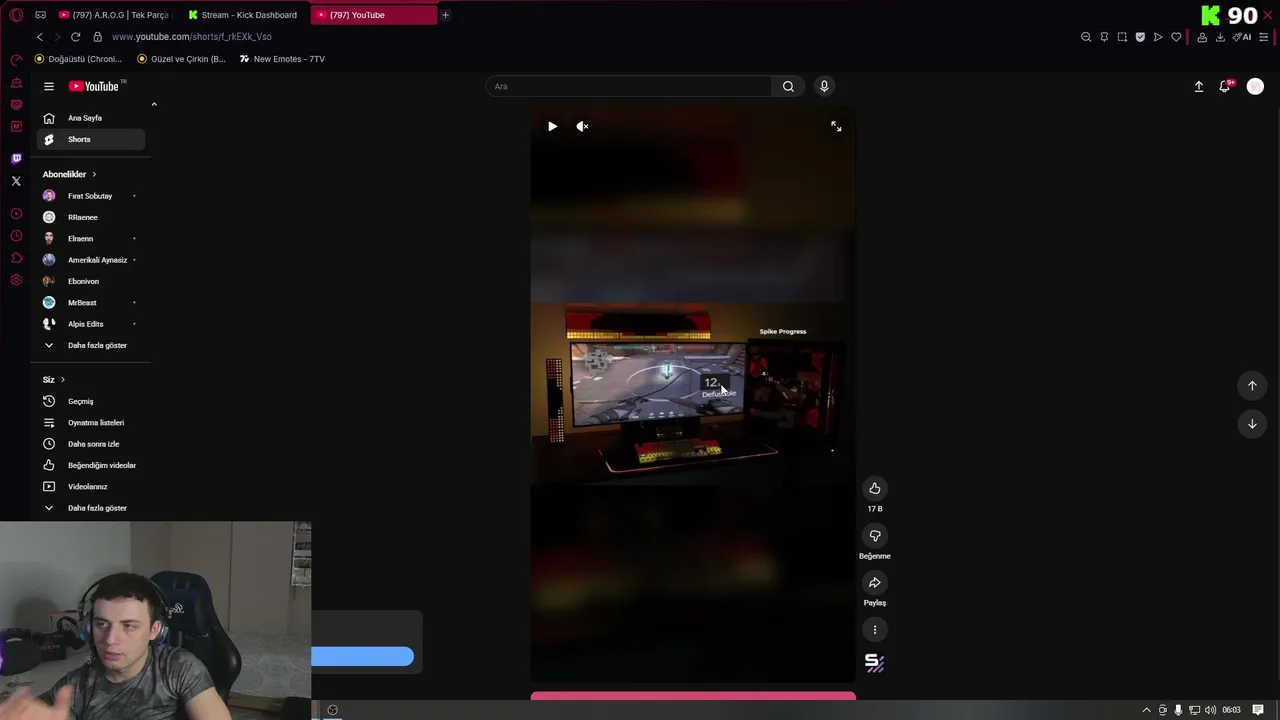1280x720 pixels.
Task: Zoom out page via magnifier icon
Action: pyautogui.click(x=1086, y=37)
